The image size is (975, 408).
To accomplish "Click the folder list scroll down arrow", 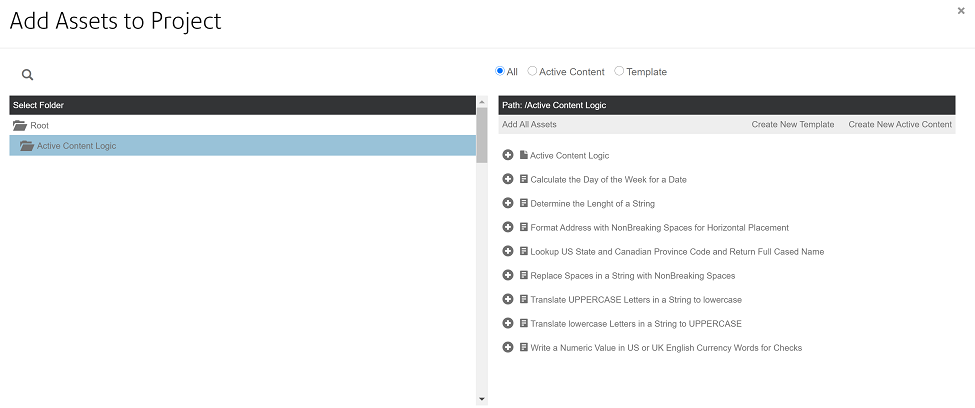I will (482, 399).
